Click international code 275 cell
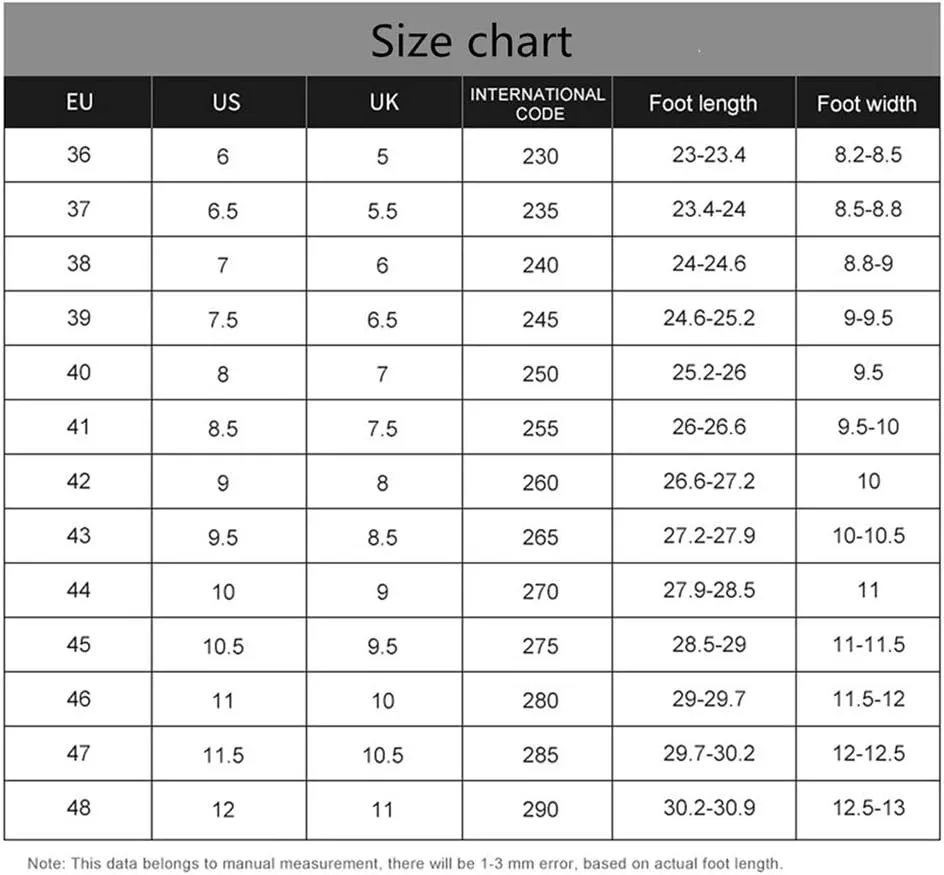Screen dimensions: 944x875 point(538,645)
